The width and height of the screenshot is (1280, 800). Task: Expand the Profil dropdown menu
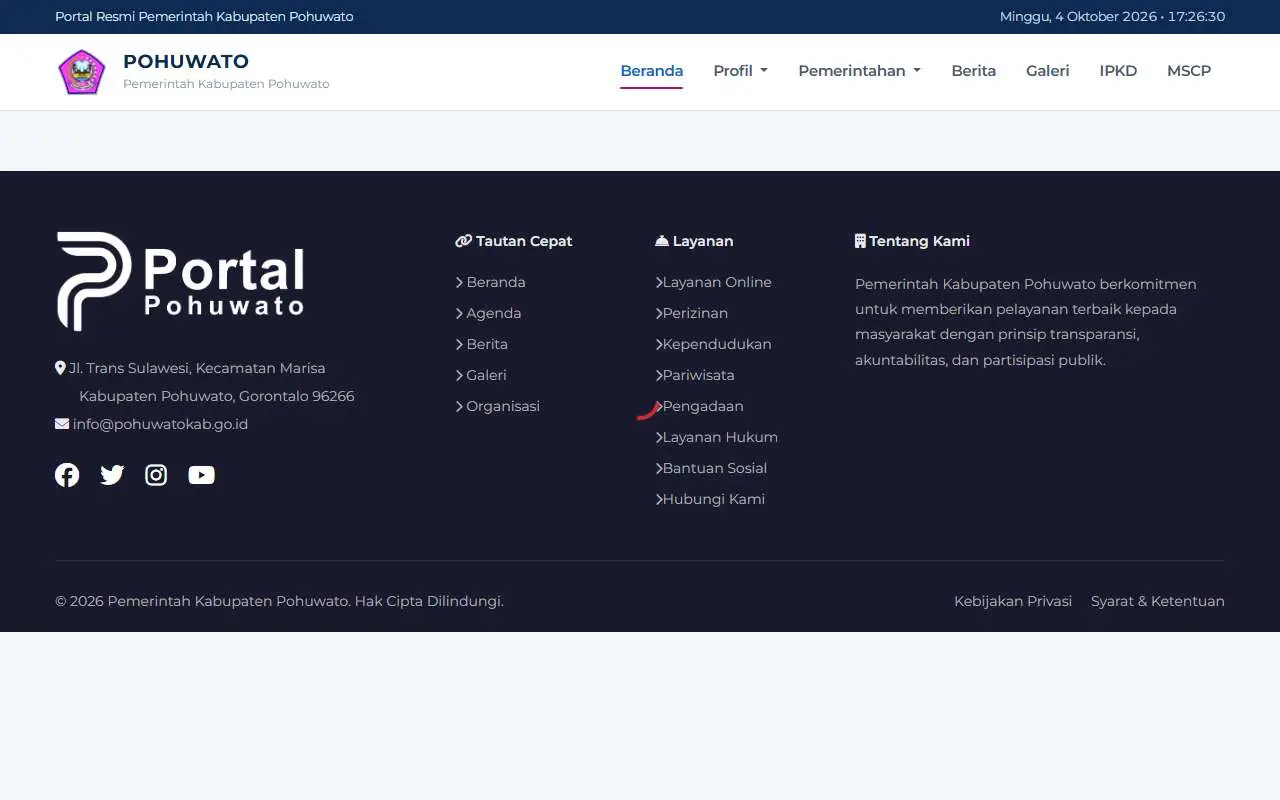pos(740,71)
